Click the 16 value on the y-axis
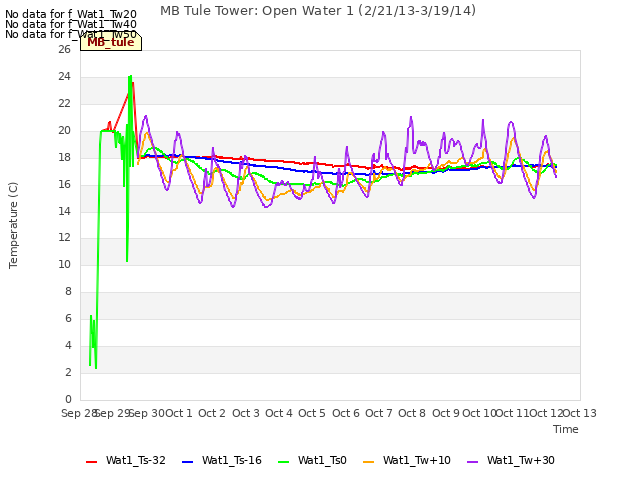 (64, 184)
